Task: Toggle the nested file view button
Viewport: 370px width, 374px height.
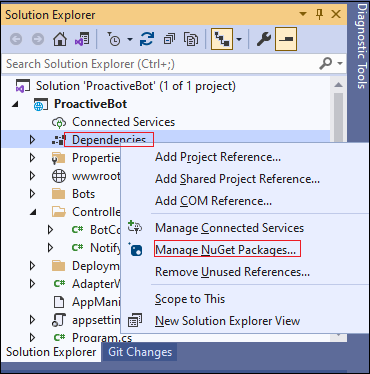Action: point(222,39)
